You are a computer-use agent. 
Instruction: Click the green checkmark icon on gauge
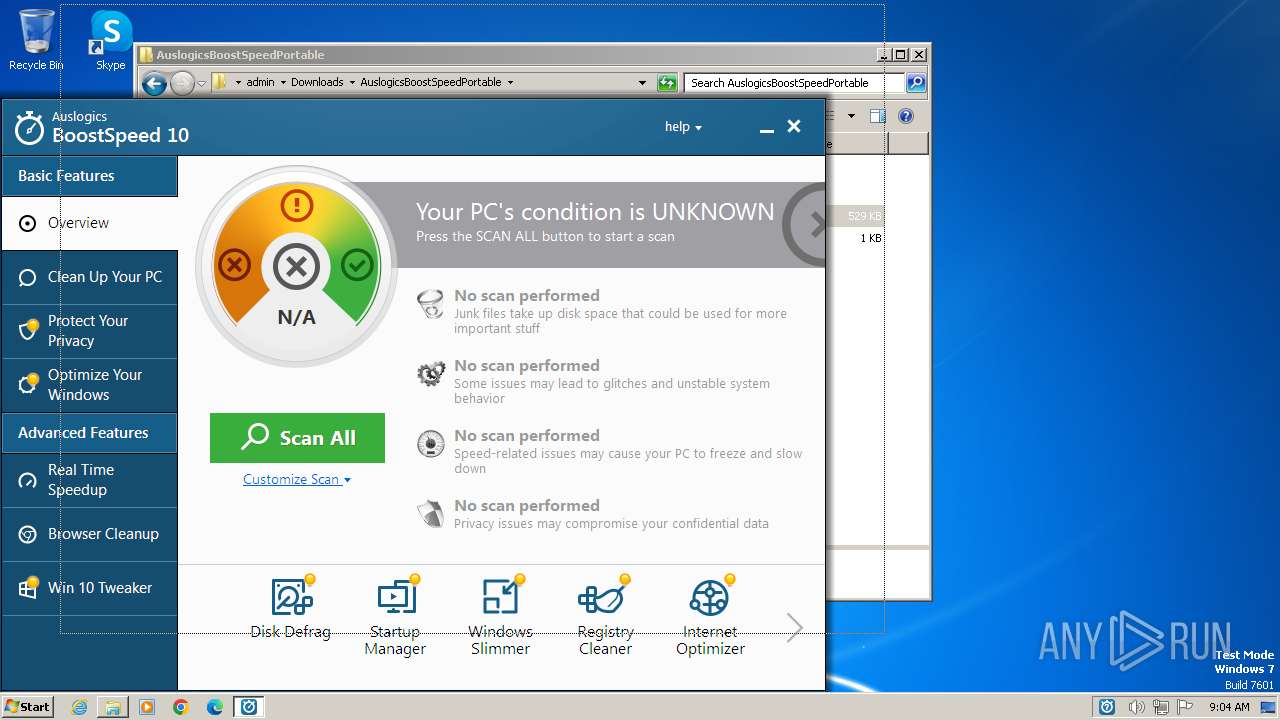click(x=357, y=265)
